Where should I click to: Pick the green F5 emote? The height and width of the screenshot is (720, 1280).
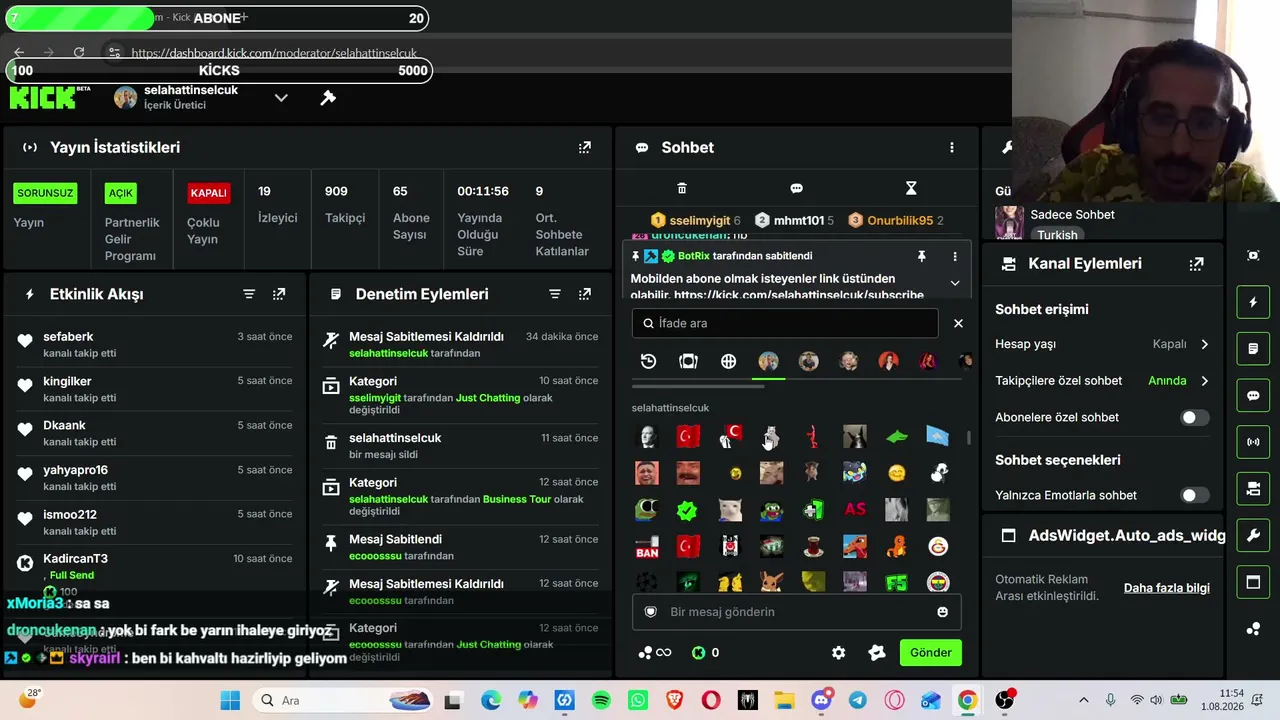(896, 583)
